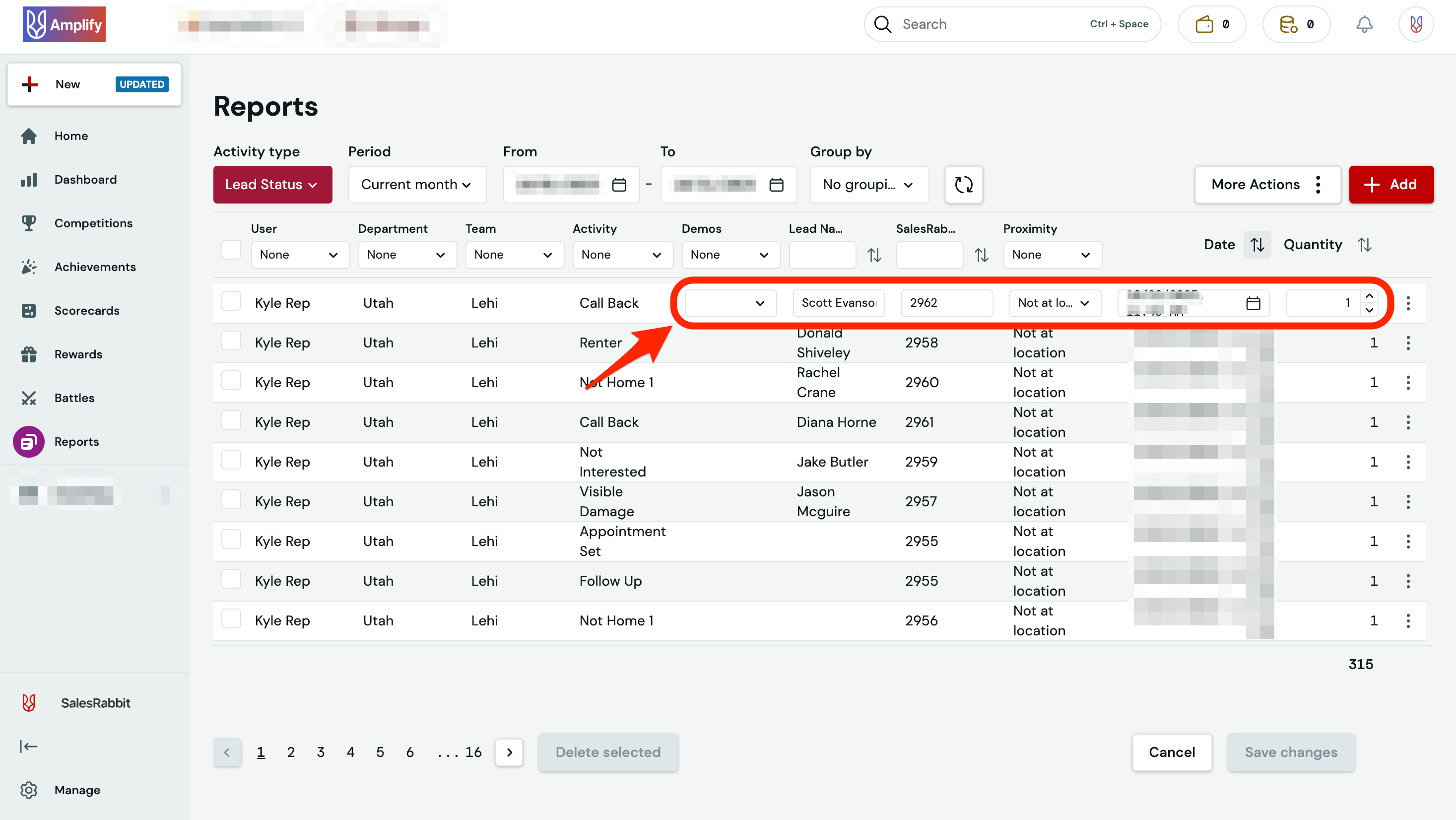This screenshot has width=1456, height=820.
Task: Check the Kyle Rep Call Back row checkbox
Action: click(x=231, y=301)
